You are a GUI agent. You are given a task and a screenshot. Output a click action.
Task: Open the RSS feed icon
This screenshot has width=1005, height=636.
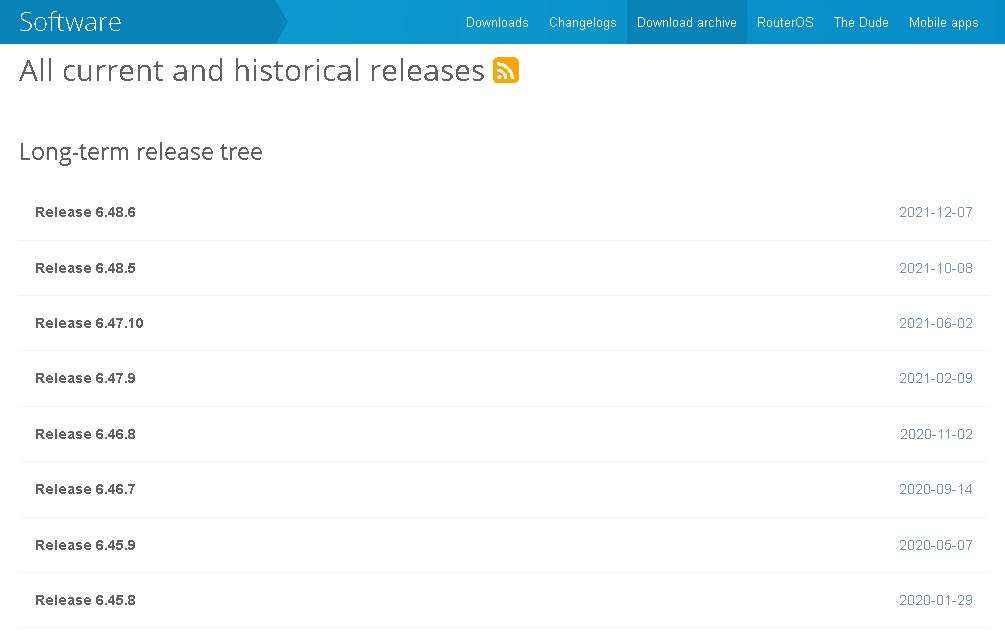click(506, 70)
